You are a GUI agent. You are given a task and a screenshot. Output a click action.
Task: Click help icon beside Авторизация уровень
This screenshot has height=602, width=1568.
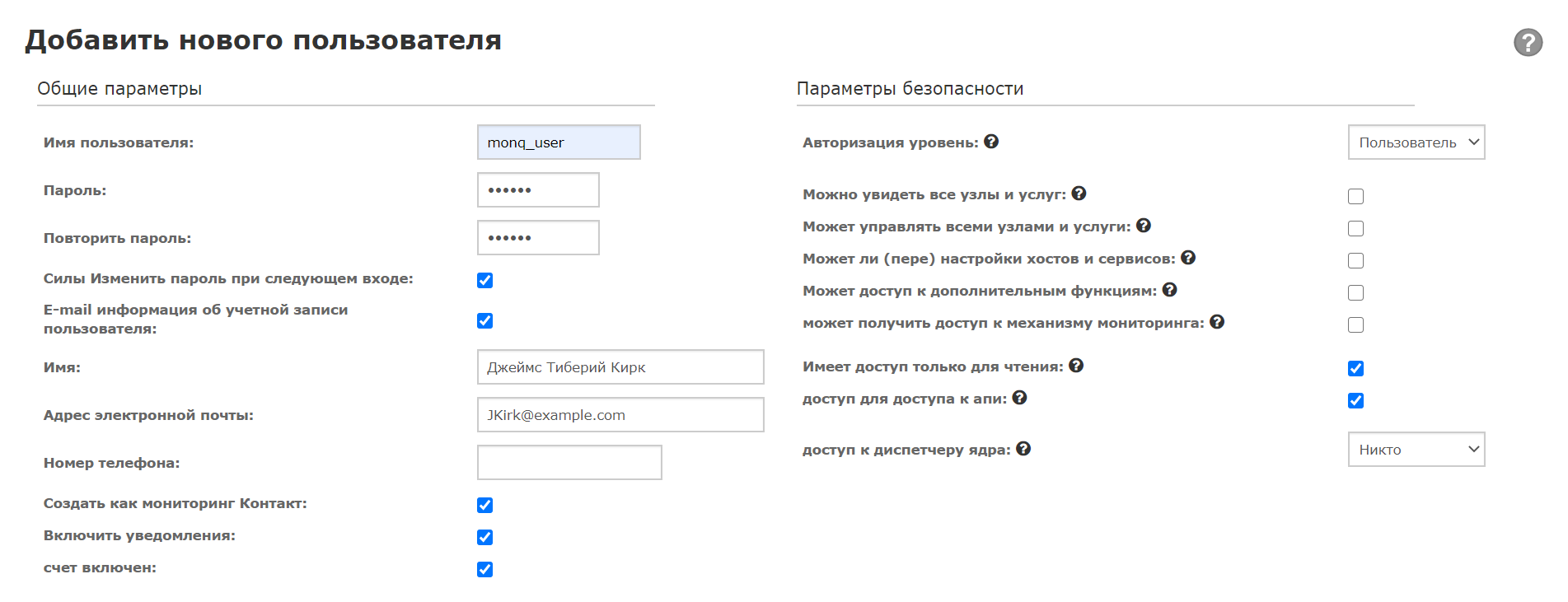coord(991,142)
